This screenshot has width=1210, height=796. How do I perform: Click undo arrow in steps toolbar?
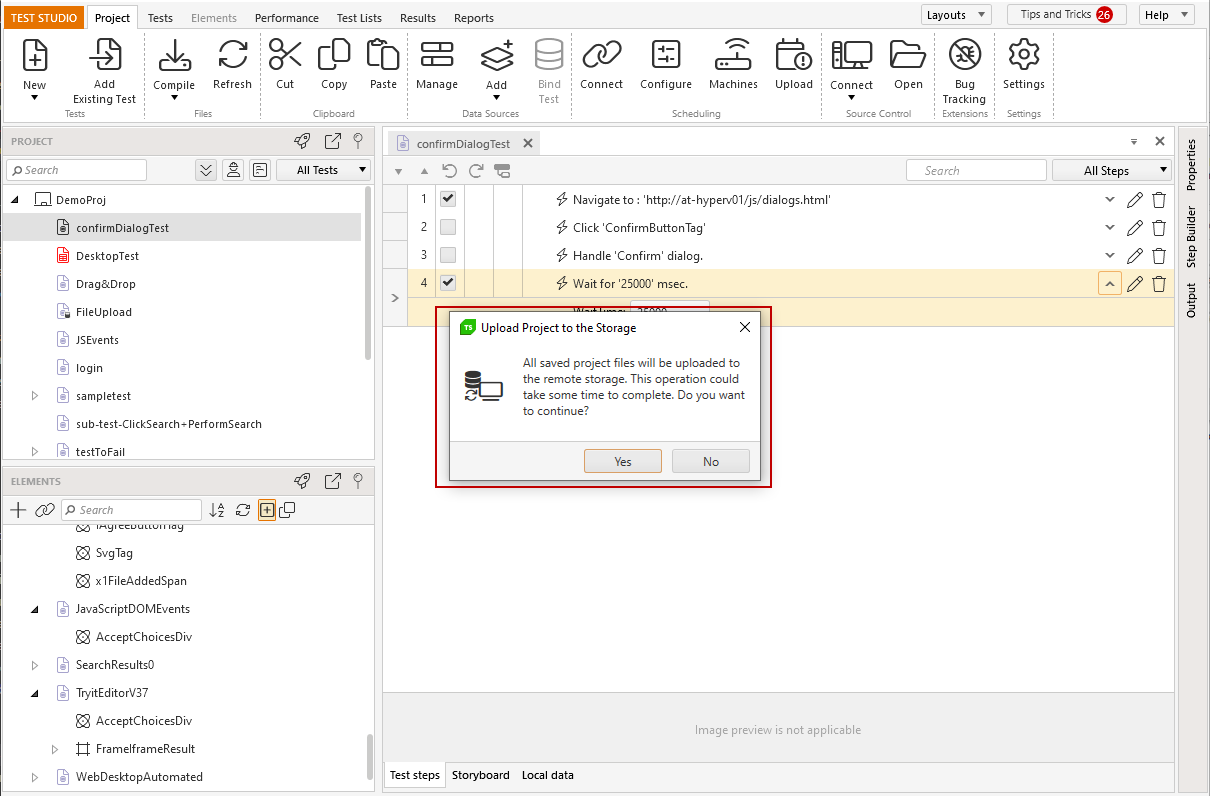[x=450, y=171]
